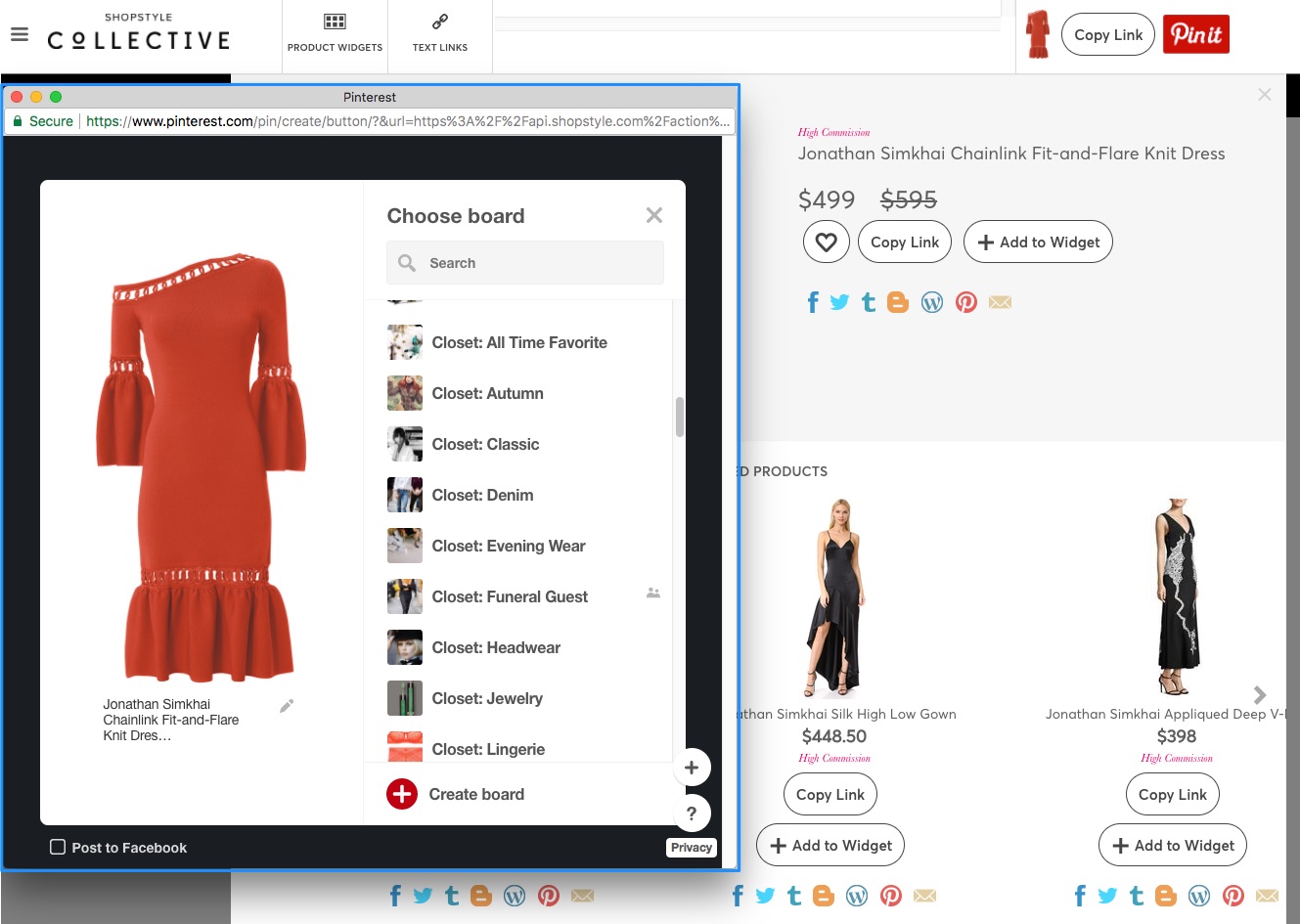Image resolution: width=1300 pixels, height=924 pixels.
Task: Click Add to Widget for Chainlink dress
Action: 1038,242
